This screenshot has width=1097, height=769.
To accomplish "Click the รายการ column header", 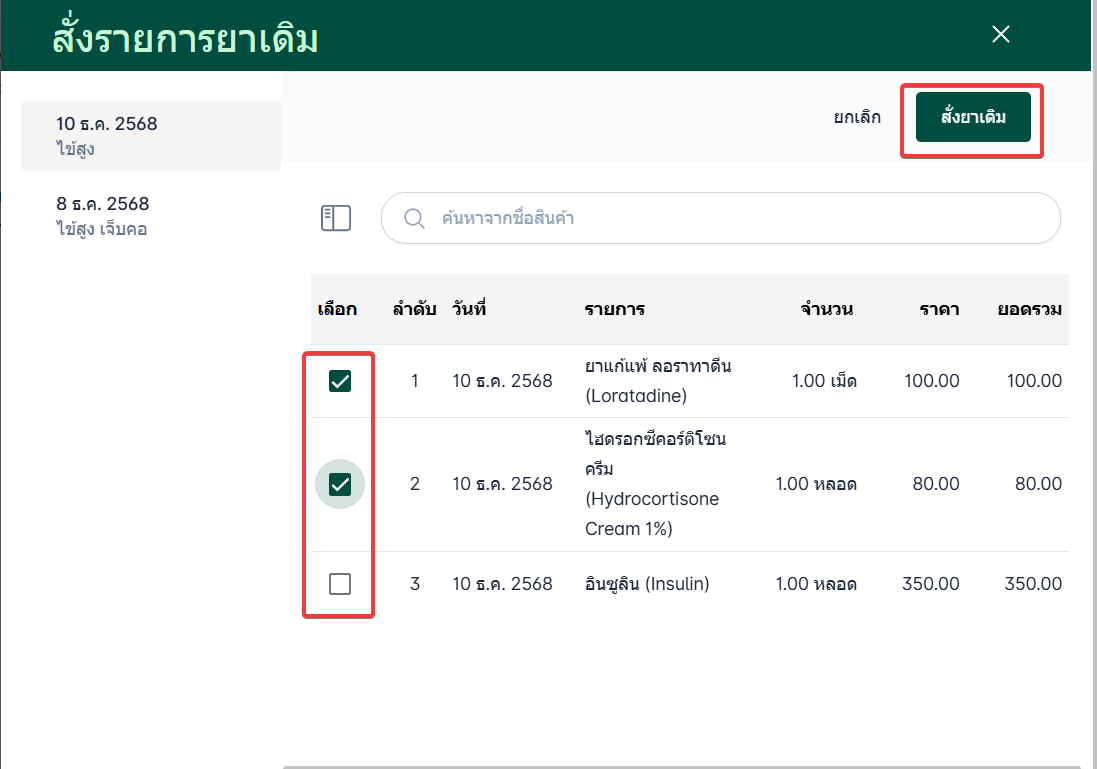I will tap(614, 309).
